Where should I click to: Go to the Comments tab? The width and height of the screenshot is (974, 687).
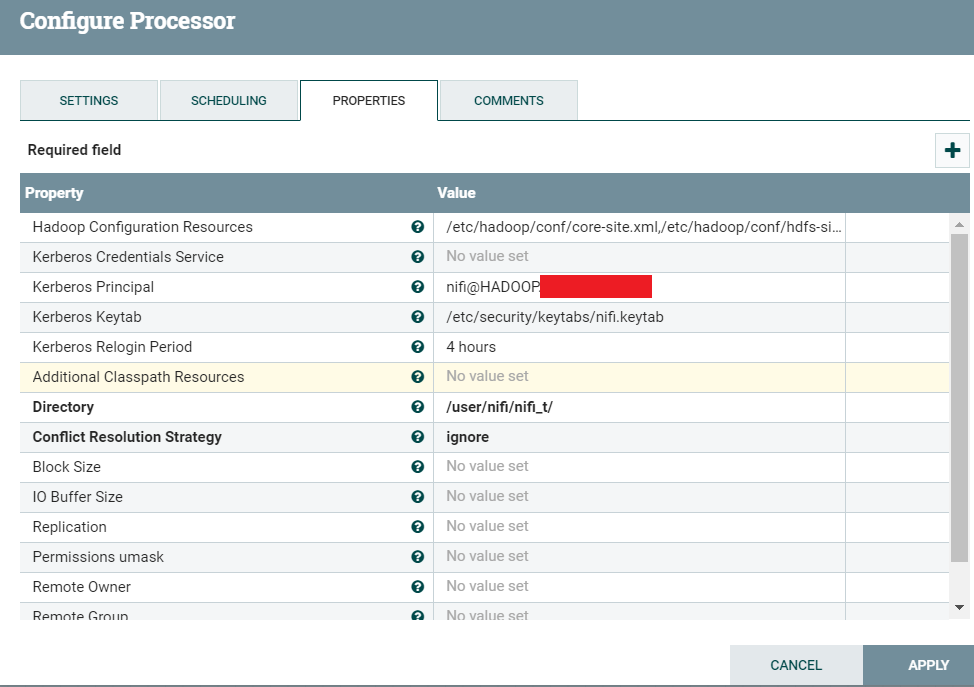click(x=509, y=101)
